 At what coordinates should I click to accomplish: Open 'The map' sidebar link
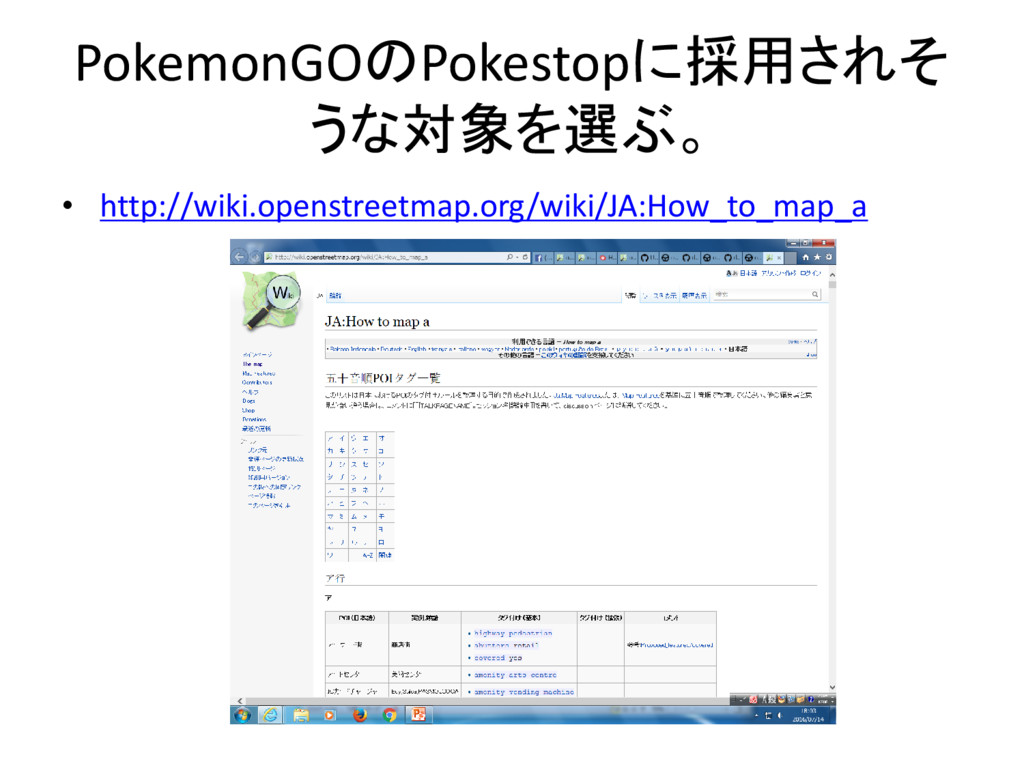pyautogui.click(x=252, y=364)
